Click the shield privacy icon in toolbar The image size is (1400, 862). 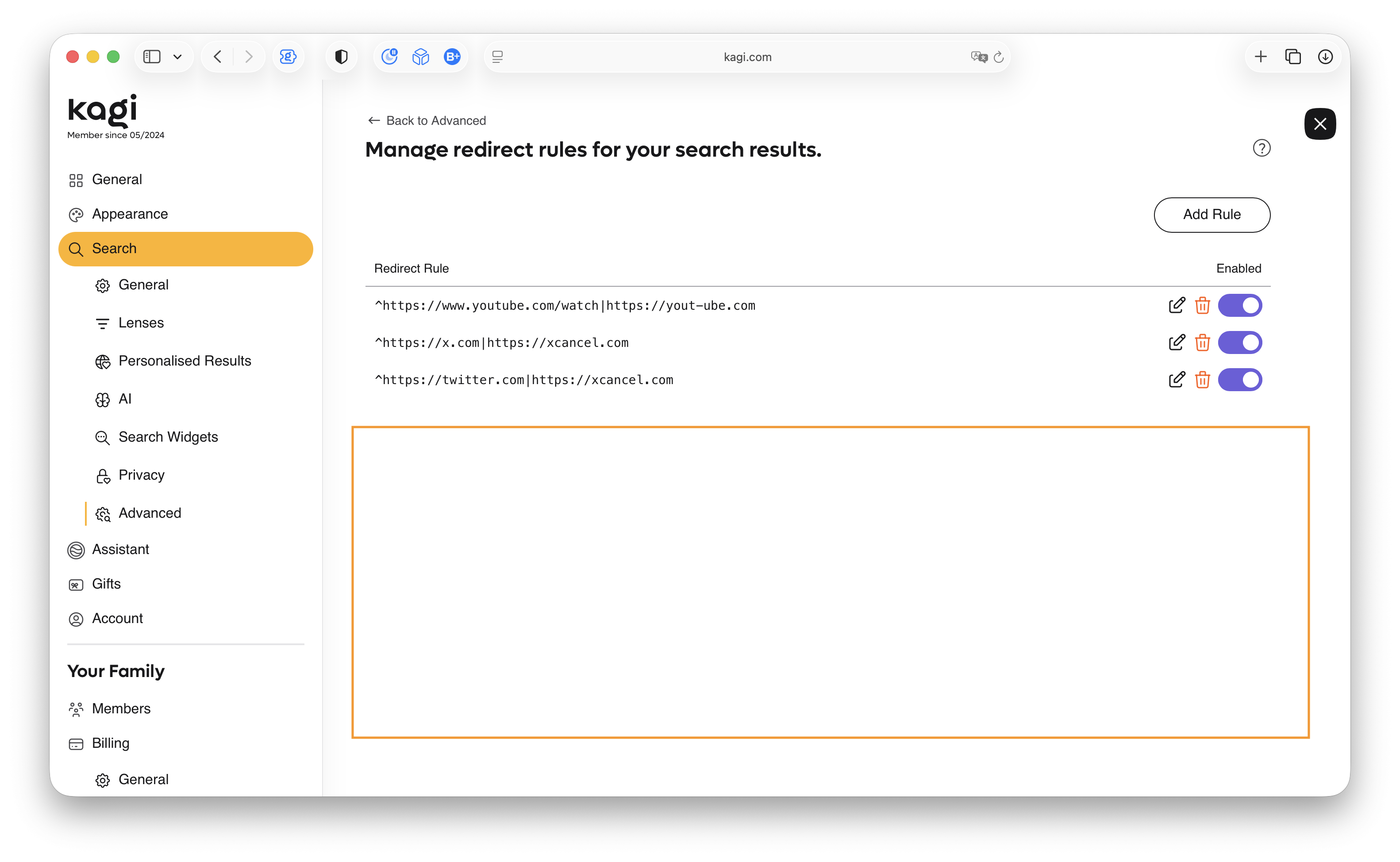tap(341, 57)
